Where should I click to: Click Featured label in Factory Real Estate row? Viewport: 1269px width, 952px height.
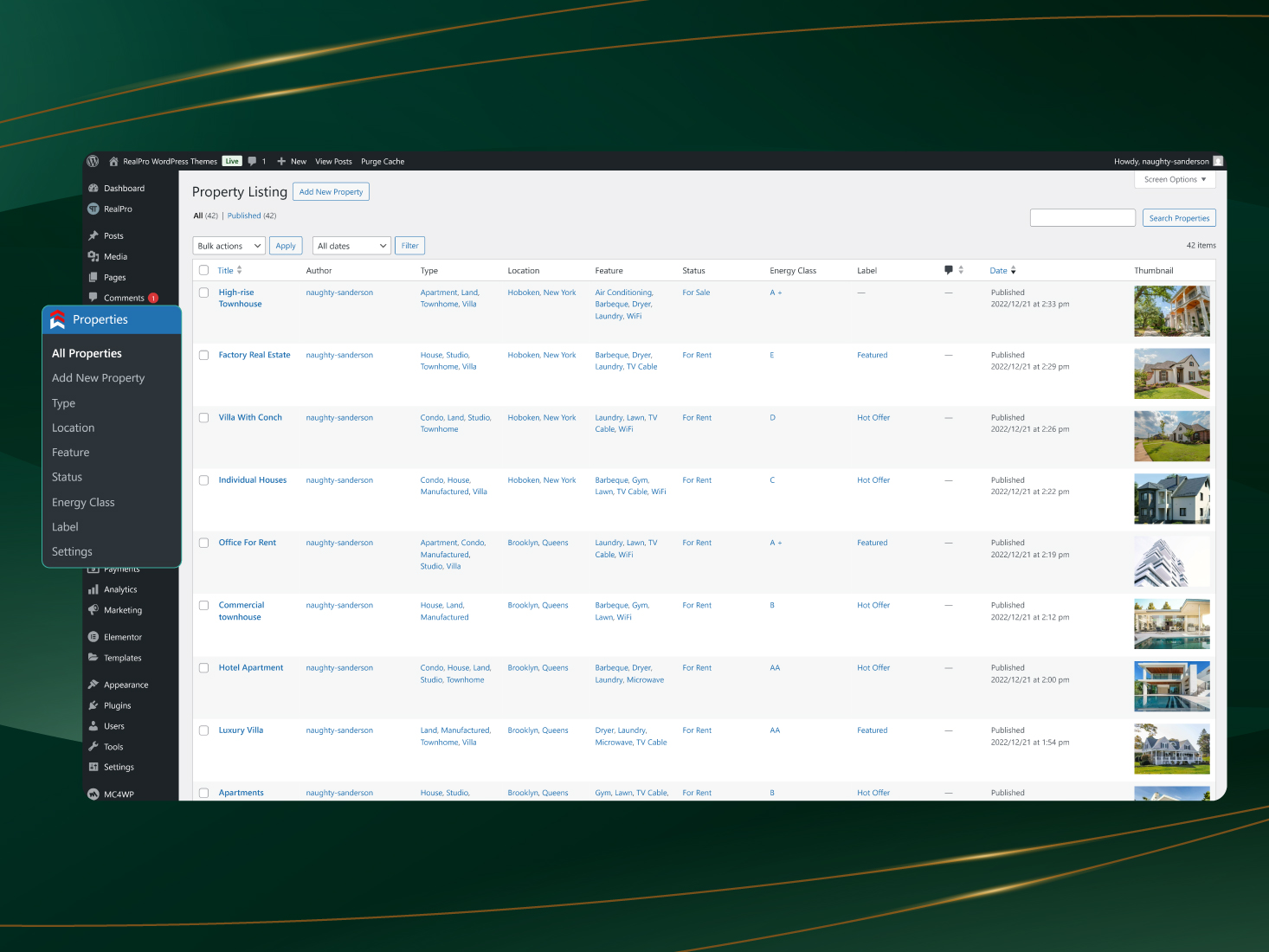[x=873, y=355]
